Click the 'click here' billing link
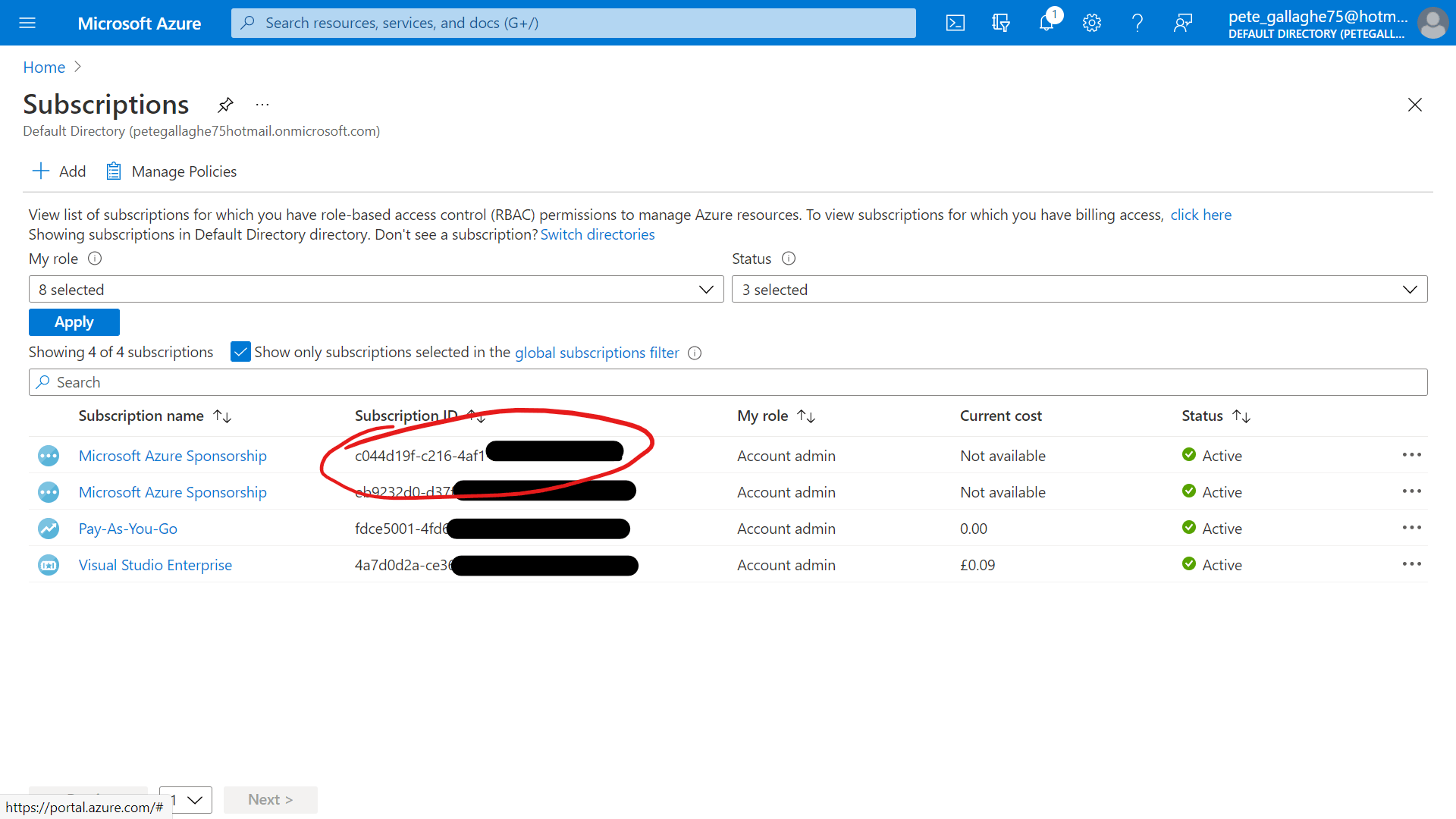1456x819 pixels. (x=1200, y=215)
